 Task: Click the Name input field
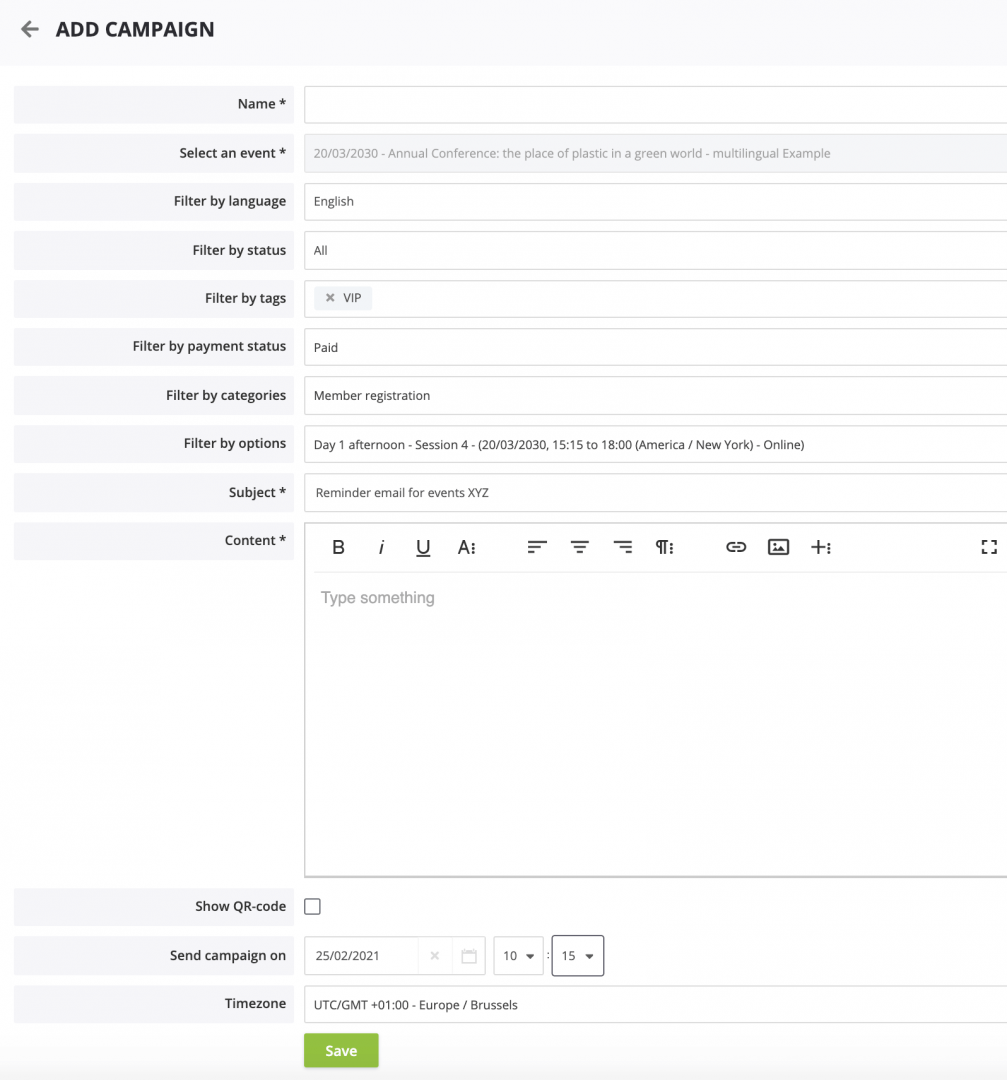650,104
